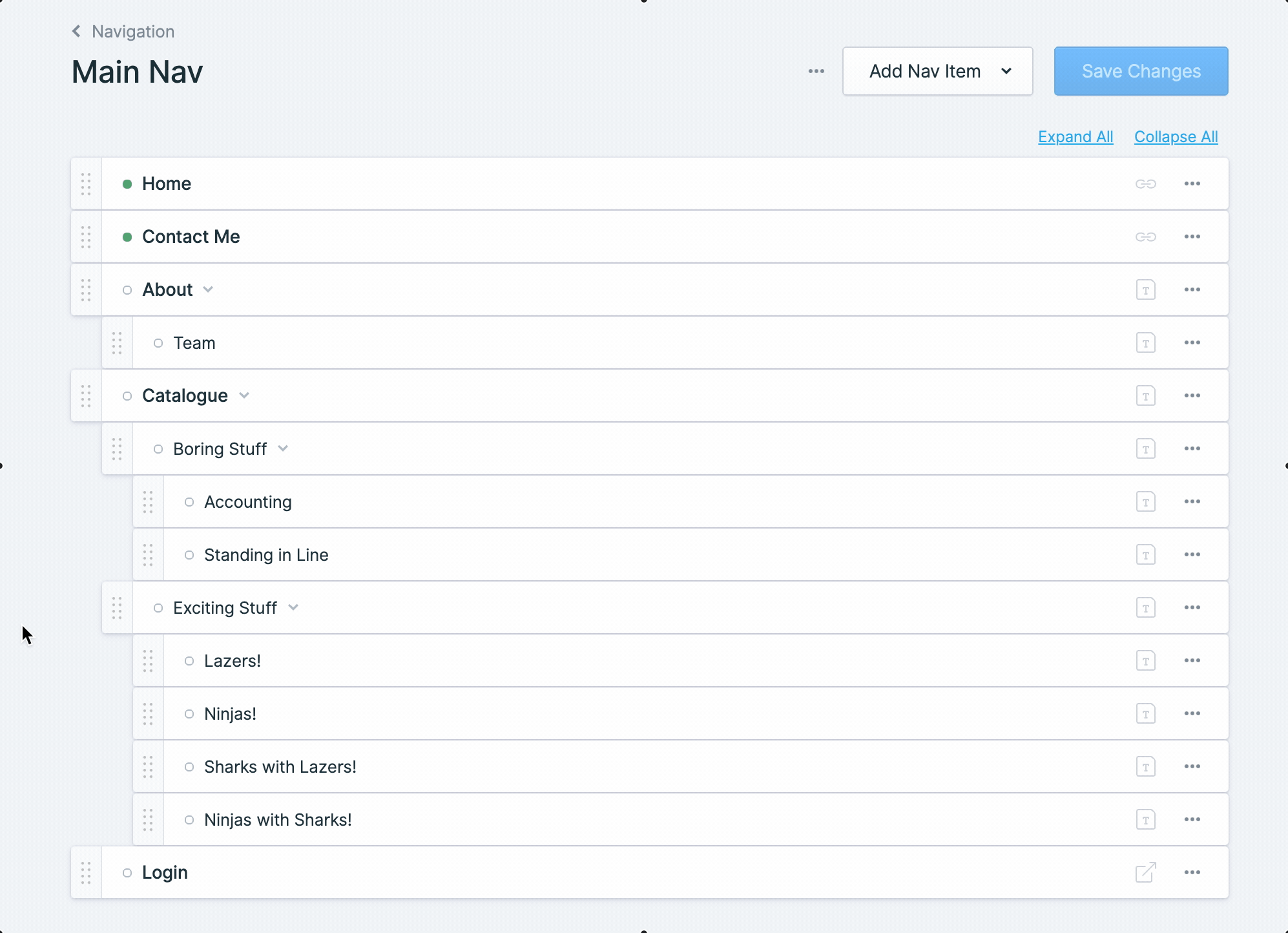1288x933 pixels.
Task: Click the text type icon next to Catalogue
Action: [x=1145, y=395]
